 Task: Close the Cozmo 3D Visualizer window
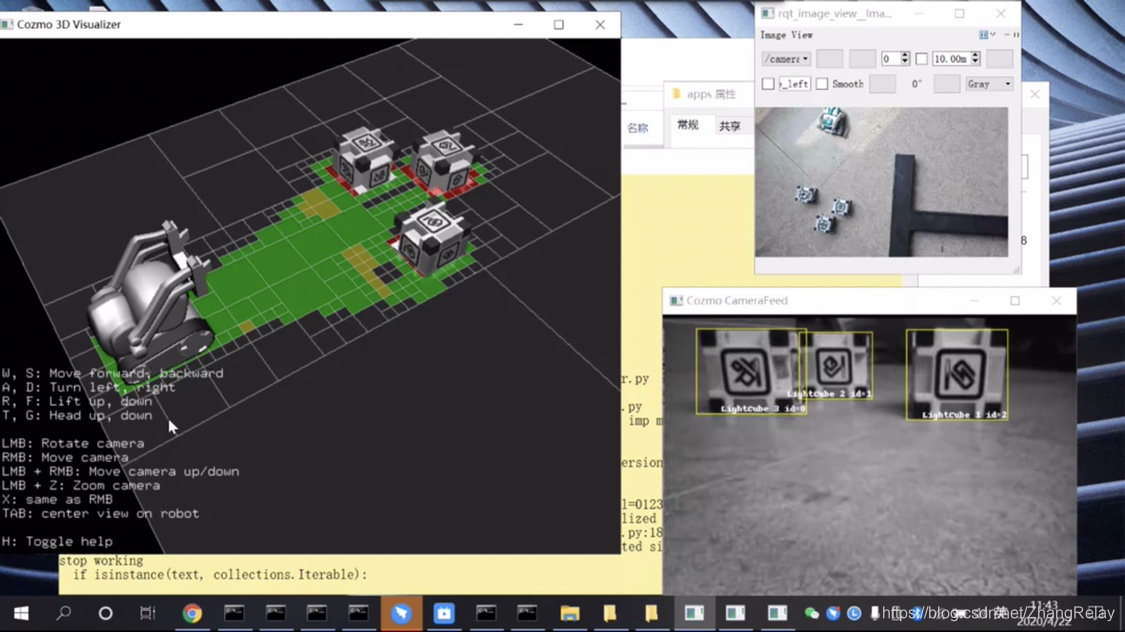click(601, 24)
